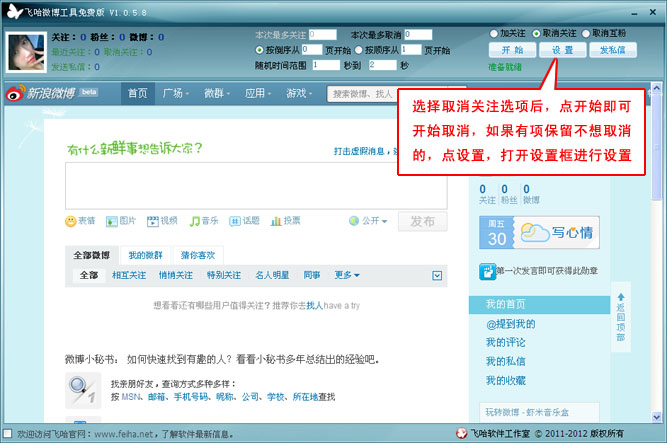Open the 我的评论 sidebar link
Image resolution: width=667 pixels, height=443 pixels.
tap(505, 343)
